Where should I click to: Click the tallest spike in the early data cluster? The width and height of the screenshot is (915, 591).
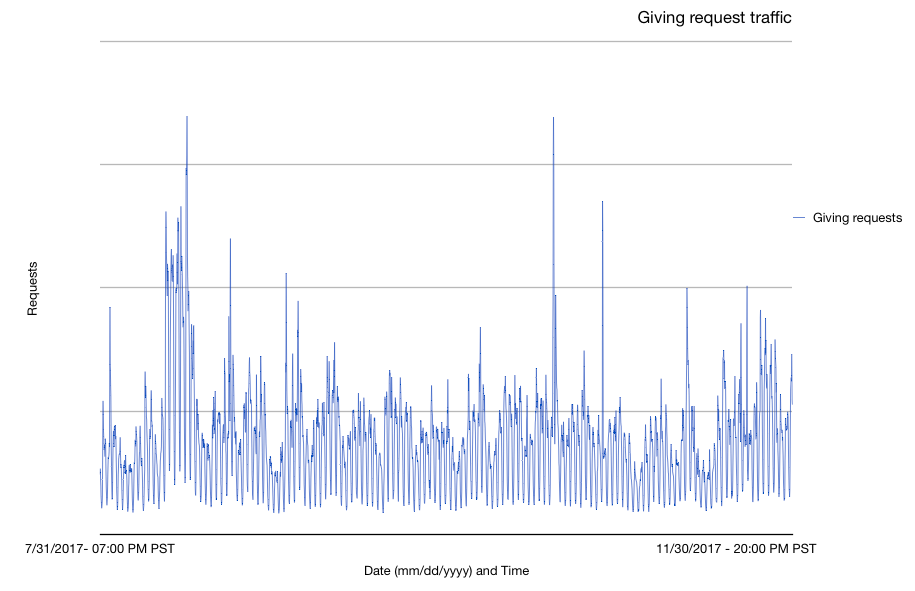187,118
